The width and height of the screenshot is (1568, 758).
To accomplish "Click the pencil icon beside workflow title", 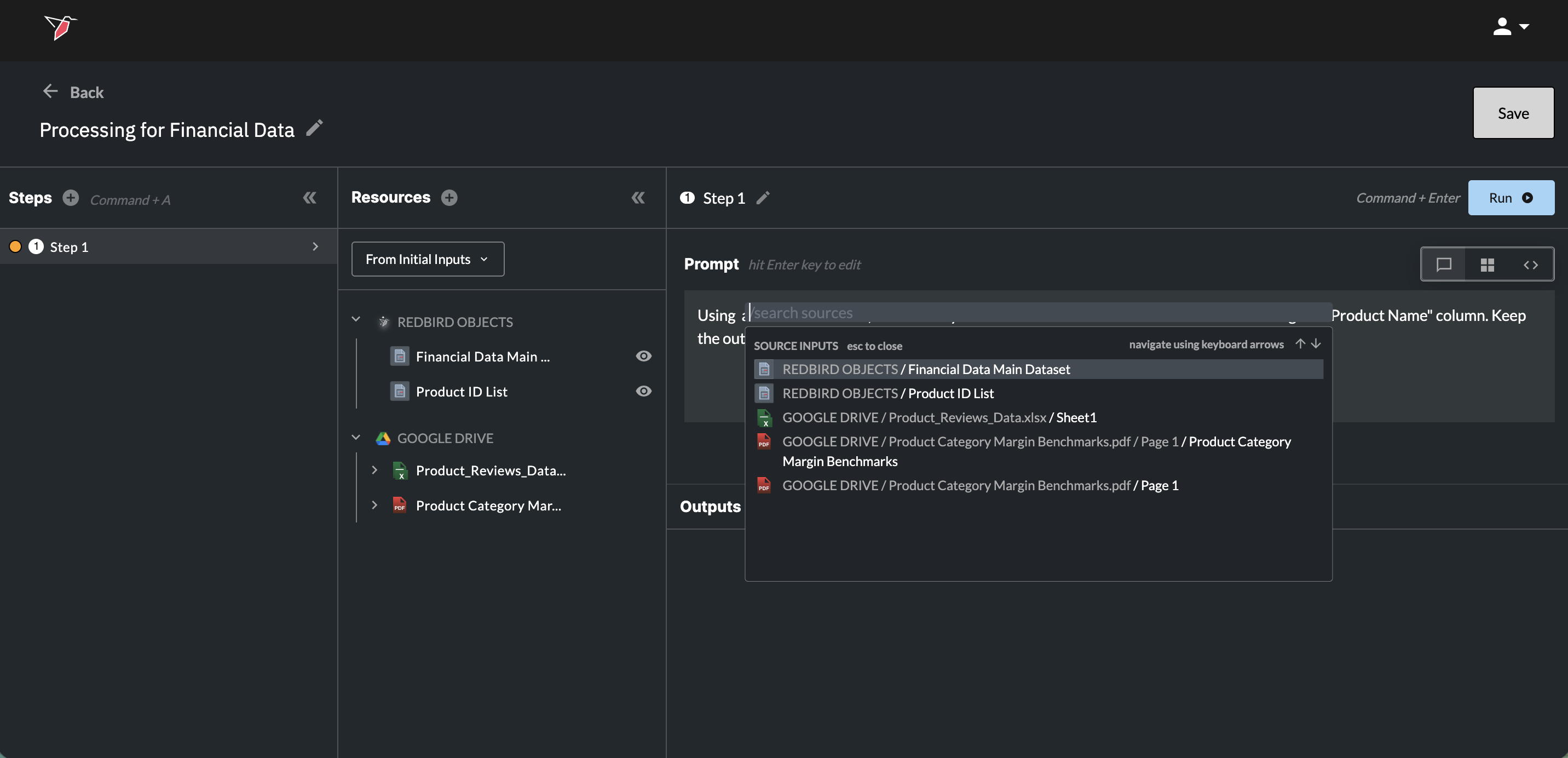I will click(314, 129).
